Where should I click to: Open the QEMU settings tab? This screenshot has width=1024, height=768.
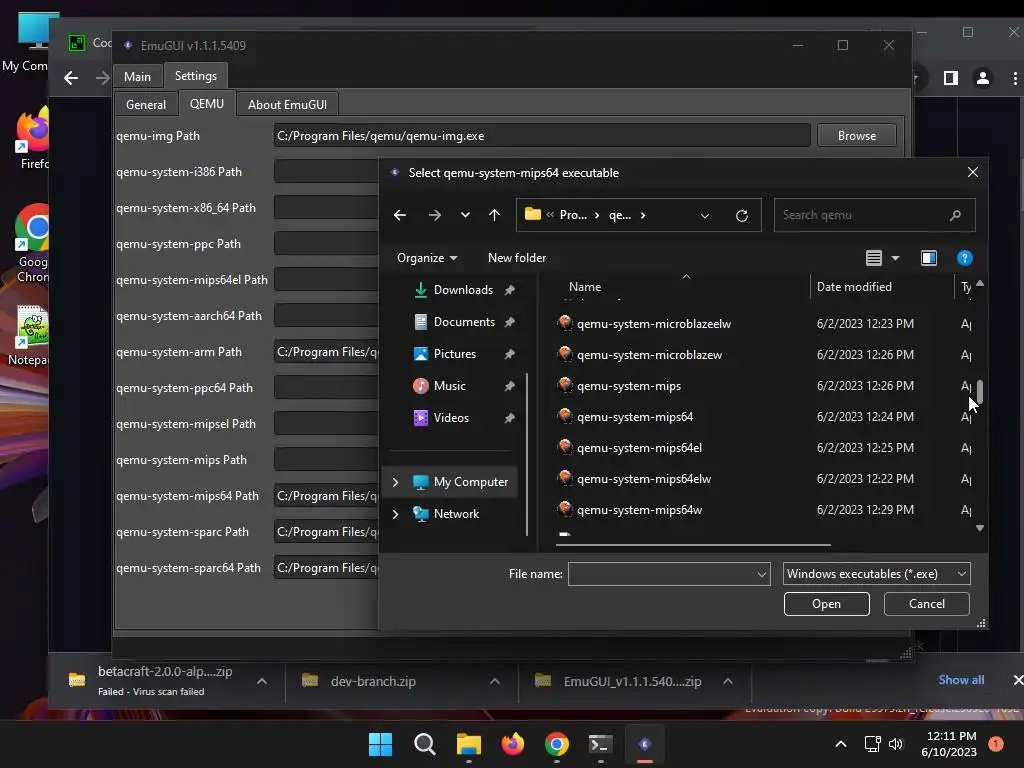point(206,104)
